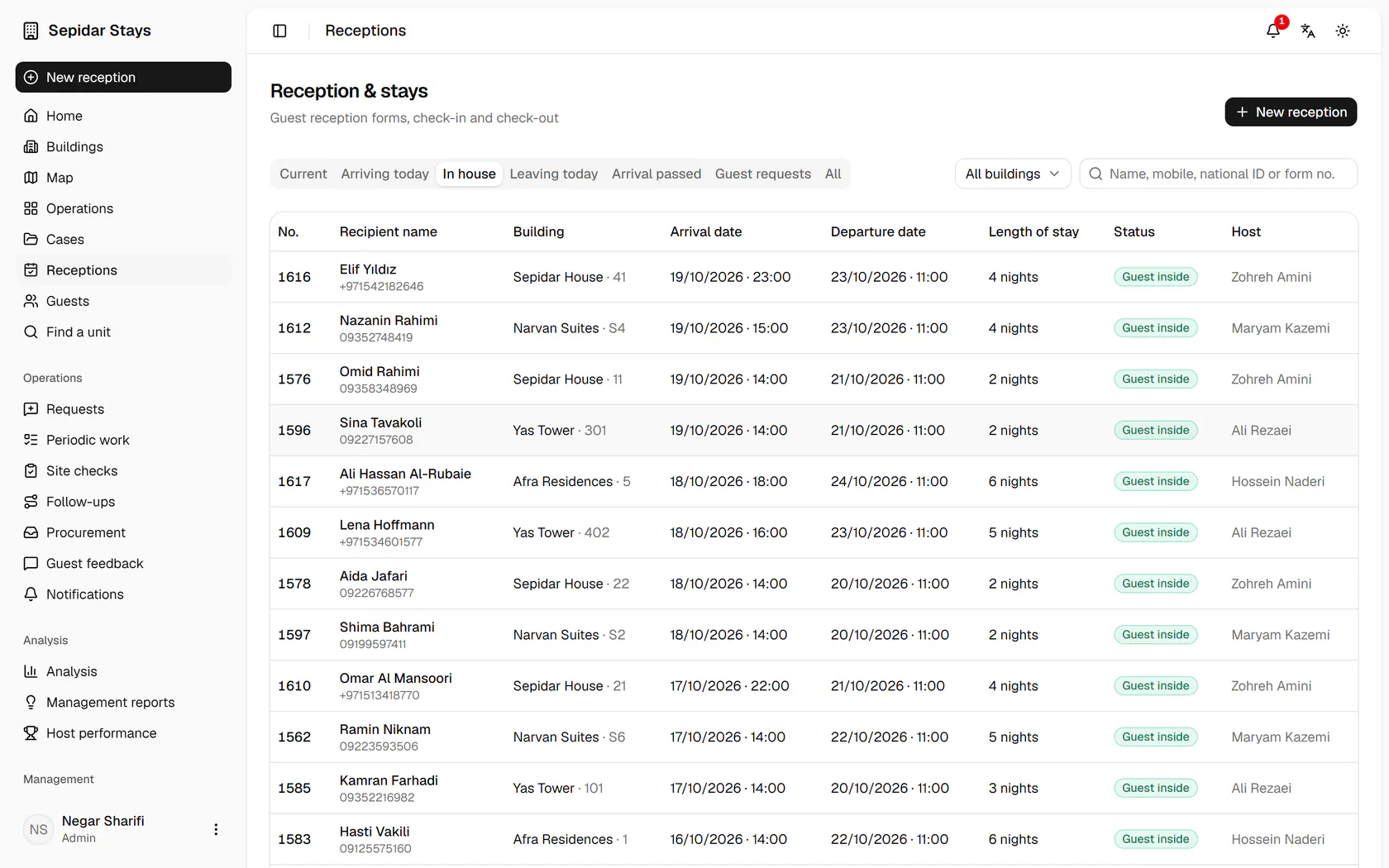Open Find a unit search

point(123,331)
